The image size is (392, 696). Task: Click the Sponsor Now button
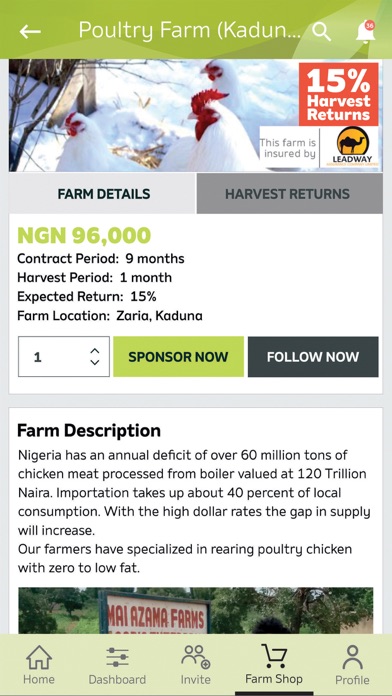pyautogui.click(x=178, y=356)
